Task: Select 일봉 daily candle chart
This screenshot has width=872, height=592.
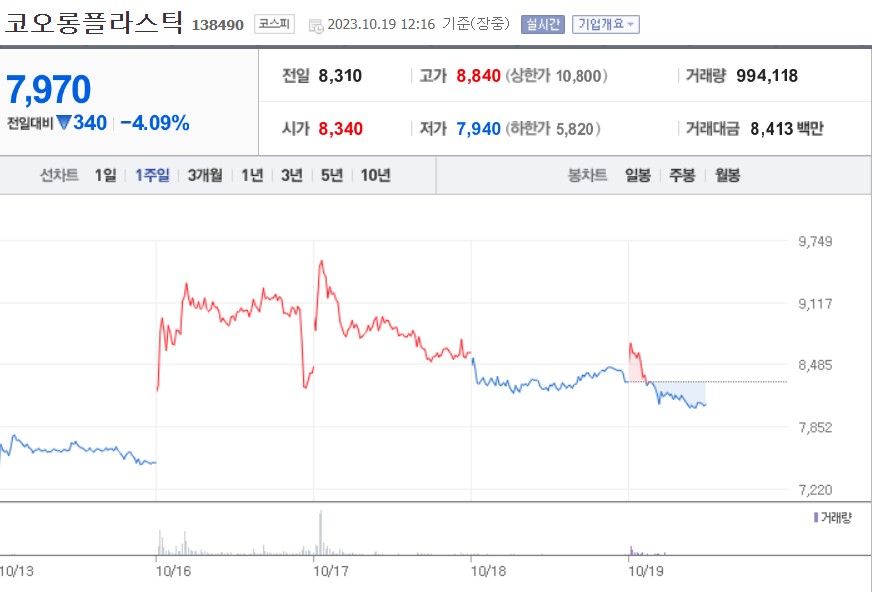Action: (x=636, y=173)
